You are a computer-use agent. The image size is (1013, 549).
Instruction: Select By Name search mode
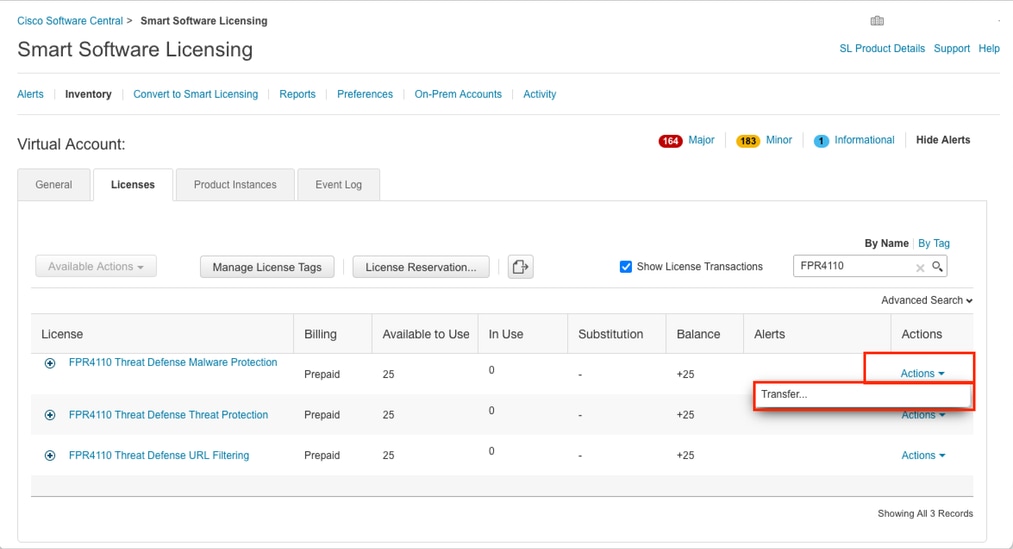click(x=886, y=243)
